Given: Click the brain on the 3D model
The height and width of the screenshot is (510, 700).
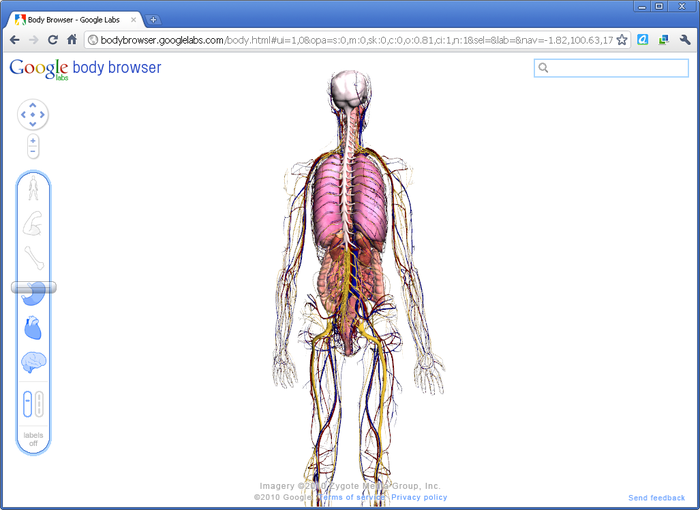Looking at the screenshot, I should coord(350,89).
